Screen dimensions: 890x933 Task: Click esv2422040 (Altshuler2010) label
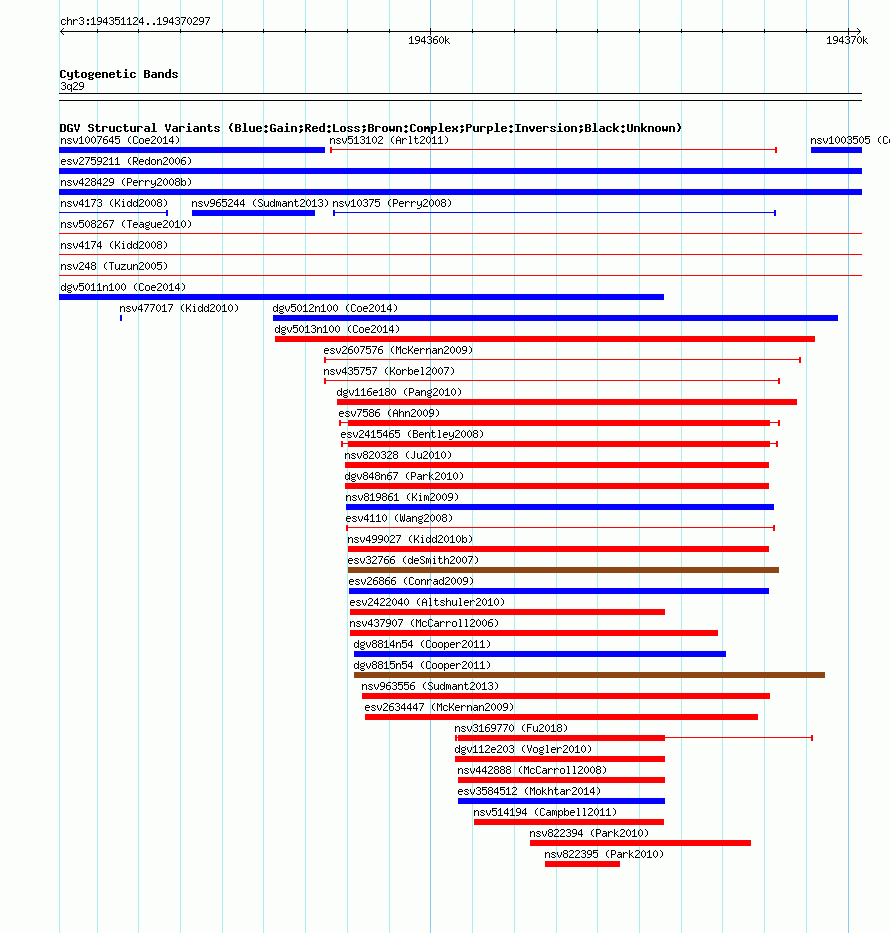pos(427,602)
